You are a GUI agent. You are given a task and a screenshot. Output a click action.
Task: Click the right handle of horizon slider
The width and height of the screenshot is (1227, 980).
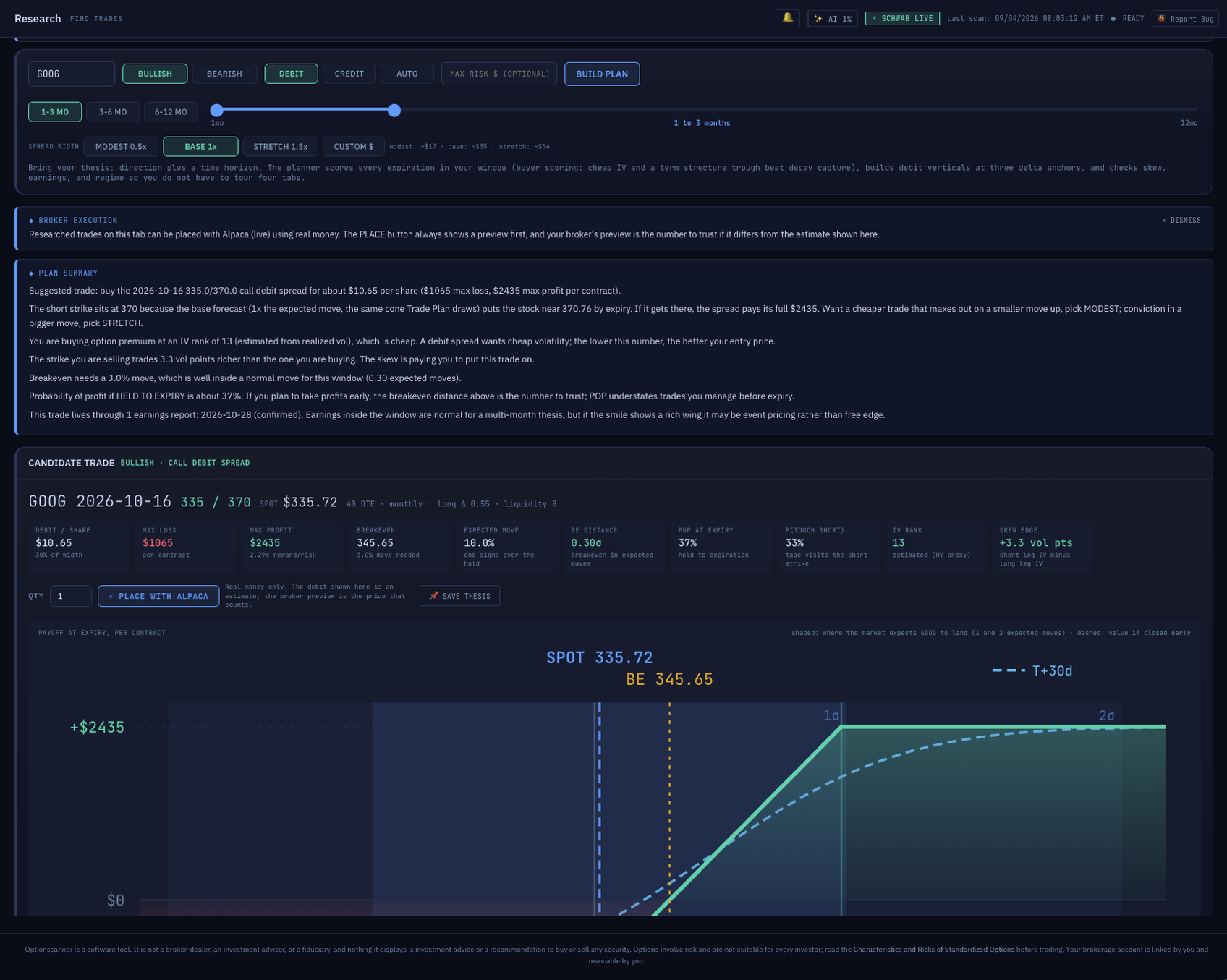[394, 110]
